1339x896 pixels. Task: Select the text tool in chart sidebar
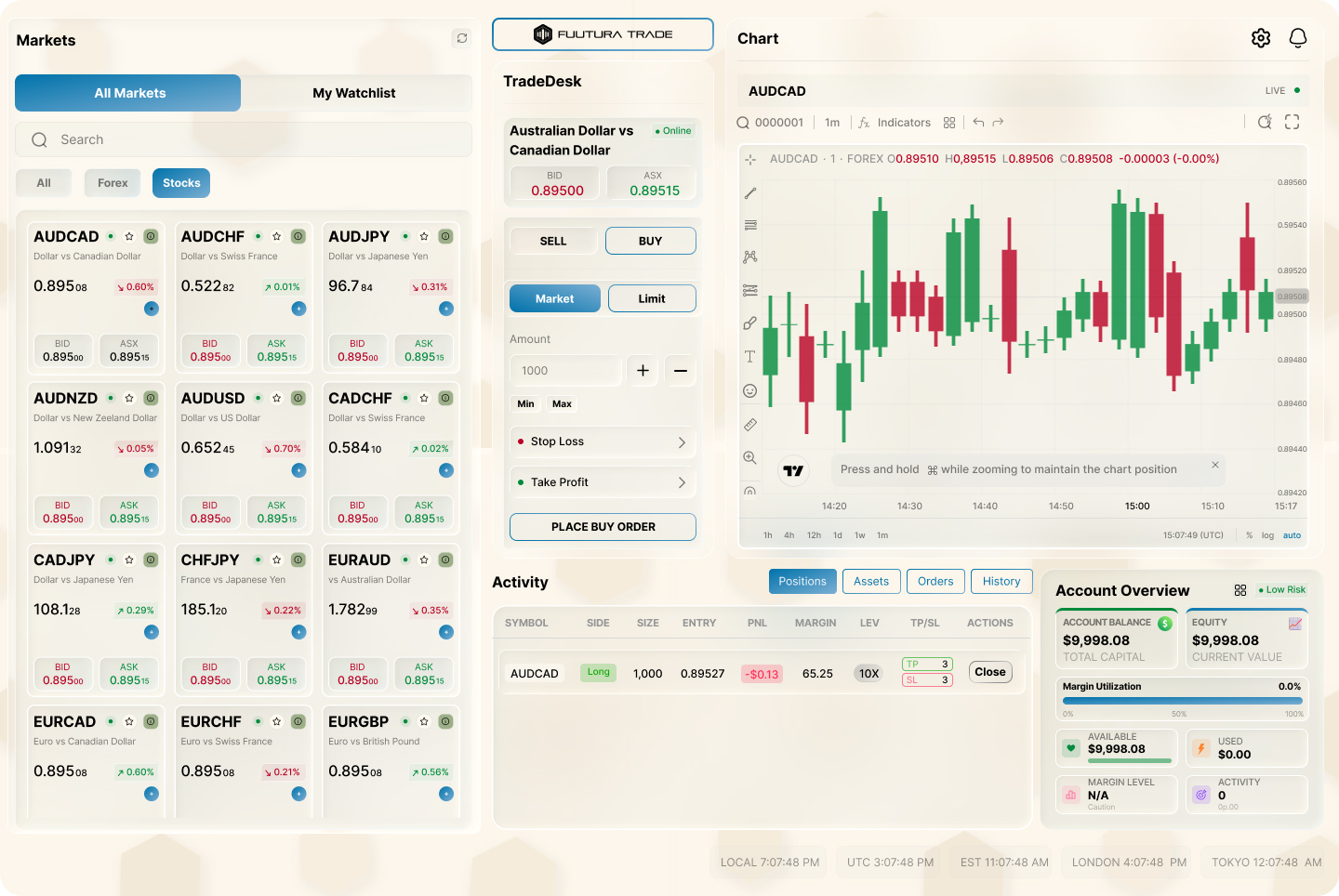tap(749, 357)
